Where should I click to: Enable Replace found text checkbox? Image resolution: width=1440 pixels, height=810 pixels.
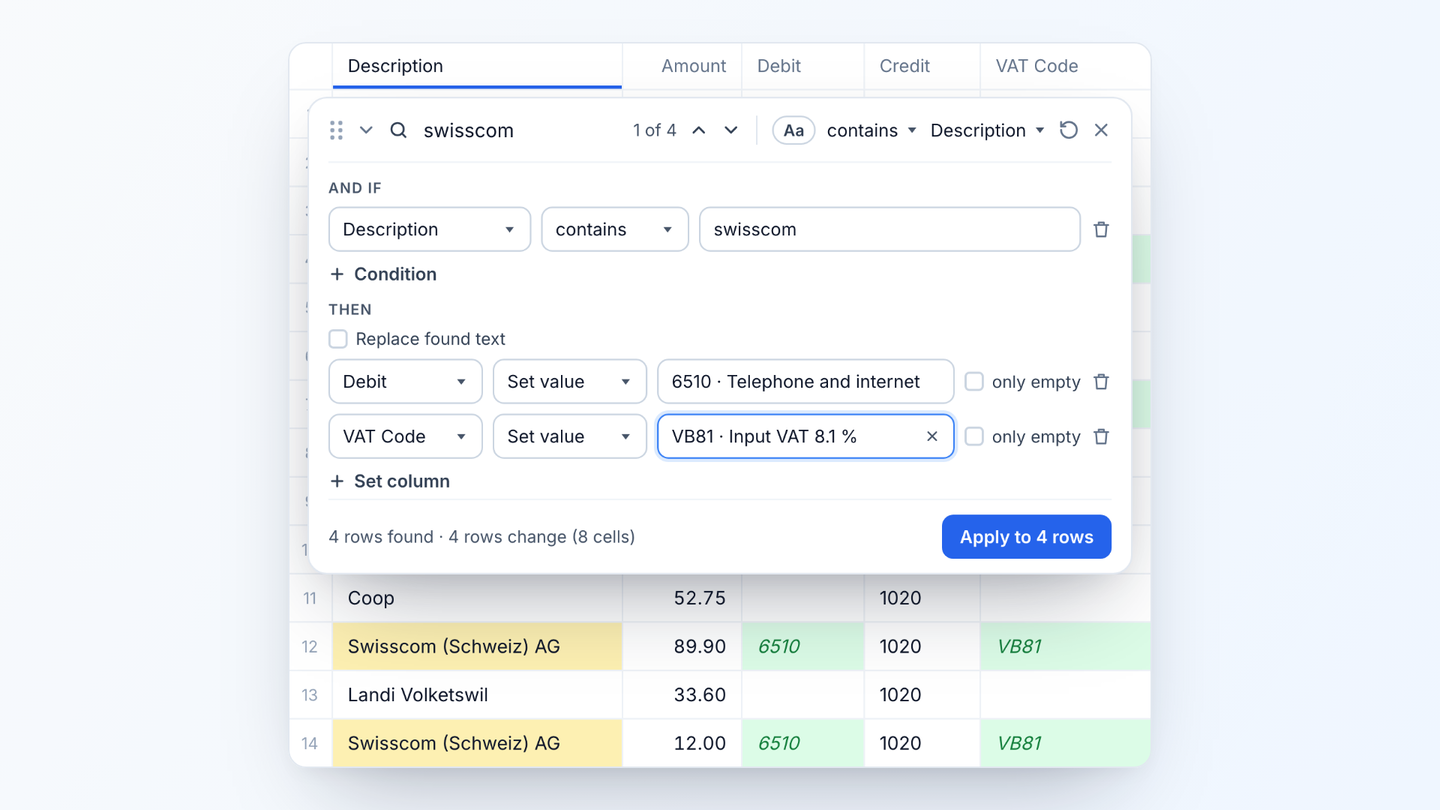click(x=338, y=339)
